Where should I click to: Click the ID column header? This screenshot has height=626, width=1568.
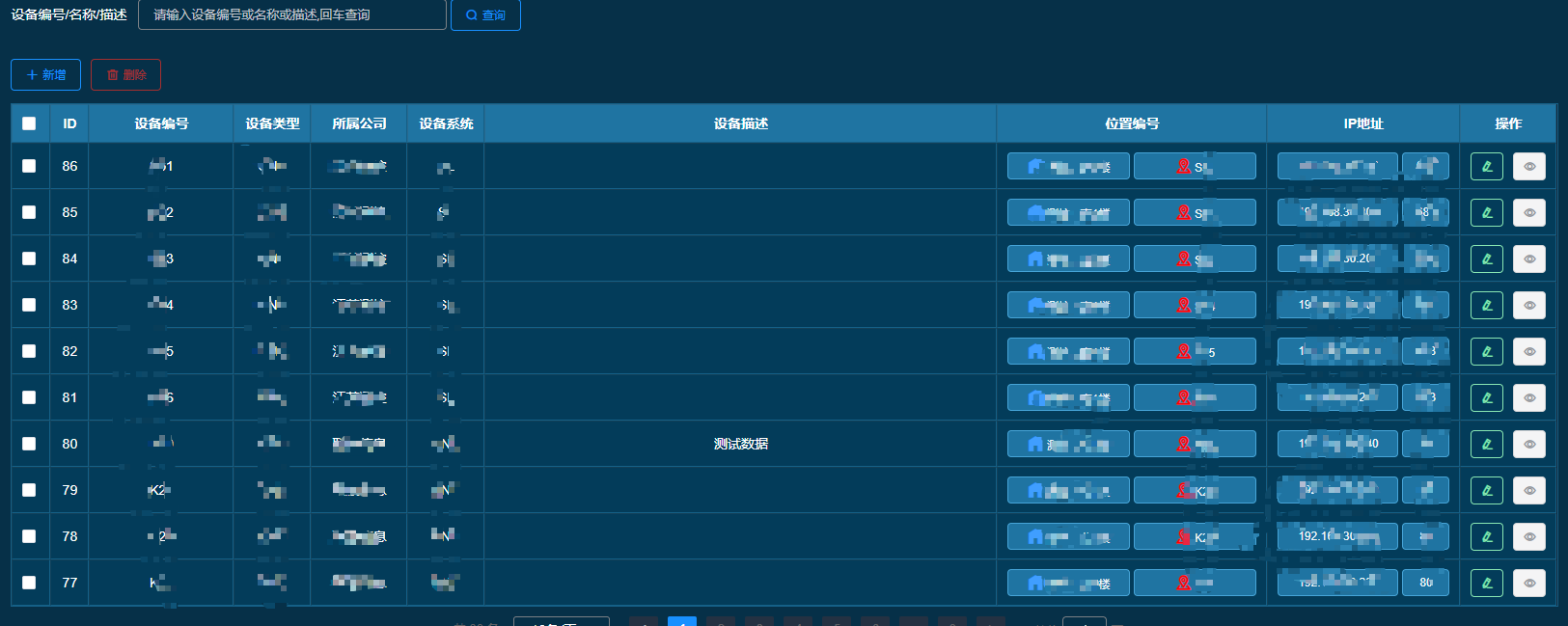point(69,123)
